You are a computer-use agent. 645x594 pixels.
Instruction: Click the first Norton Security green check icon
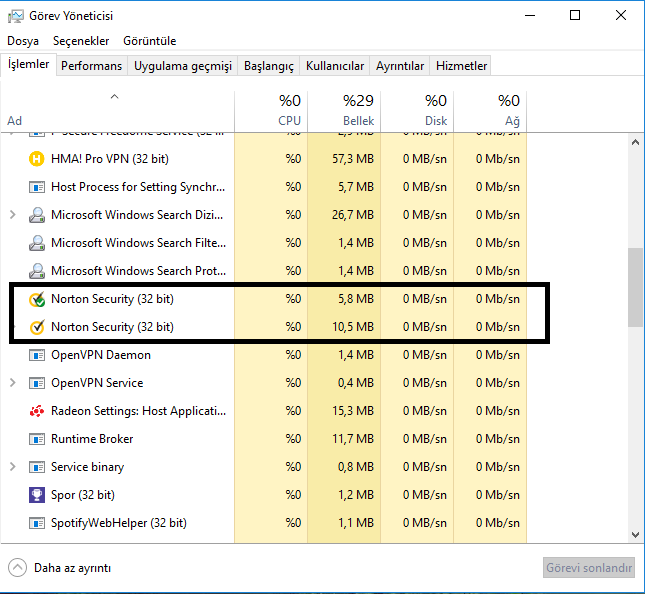point(37,299)
